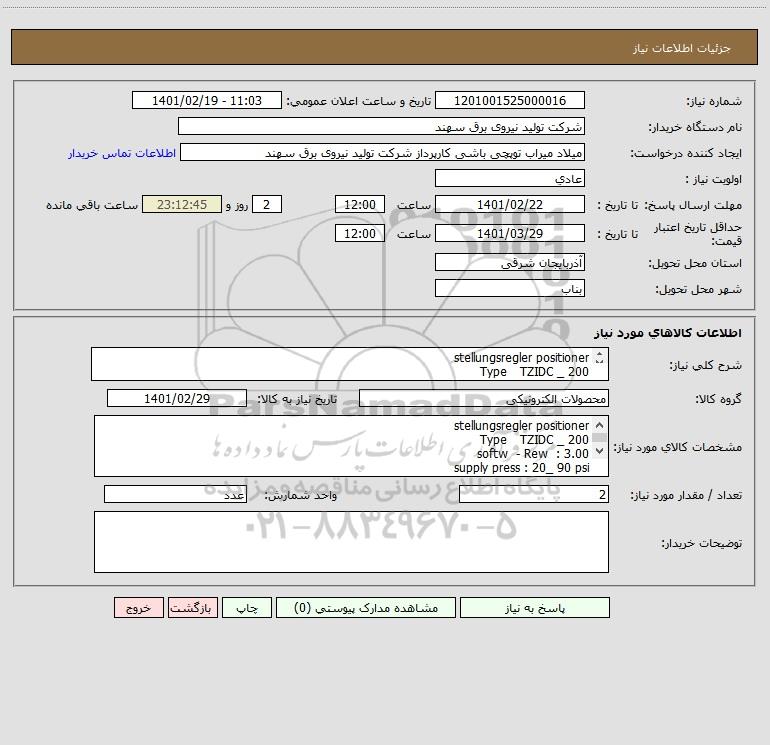
Task: Click the پاسخ به نیاز button
Action: point(534,607)
